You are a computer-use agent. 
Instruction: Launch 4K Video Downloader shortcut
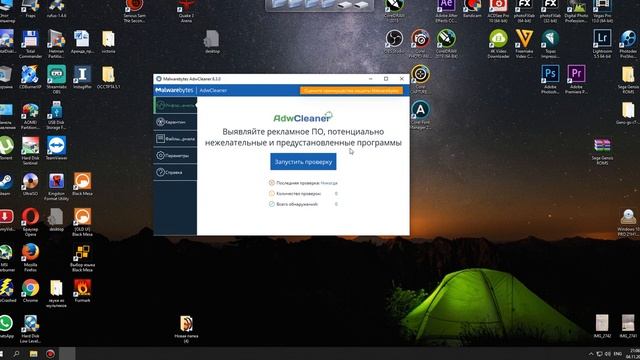click(x=498, y=44)
